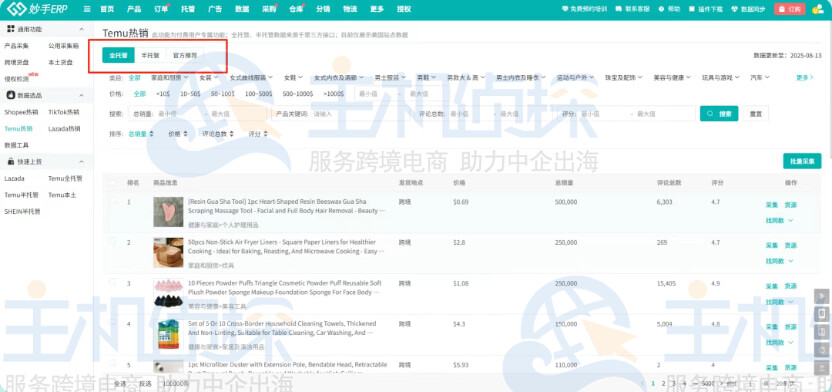Tick the select-all checkbox in table header

pyautogui.click(x=112, y=182)
